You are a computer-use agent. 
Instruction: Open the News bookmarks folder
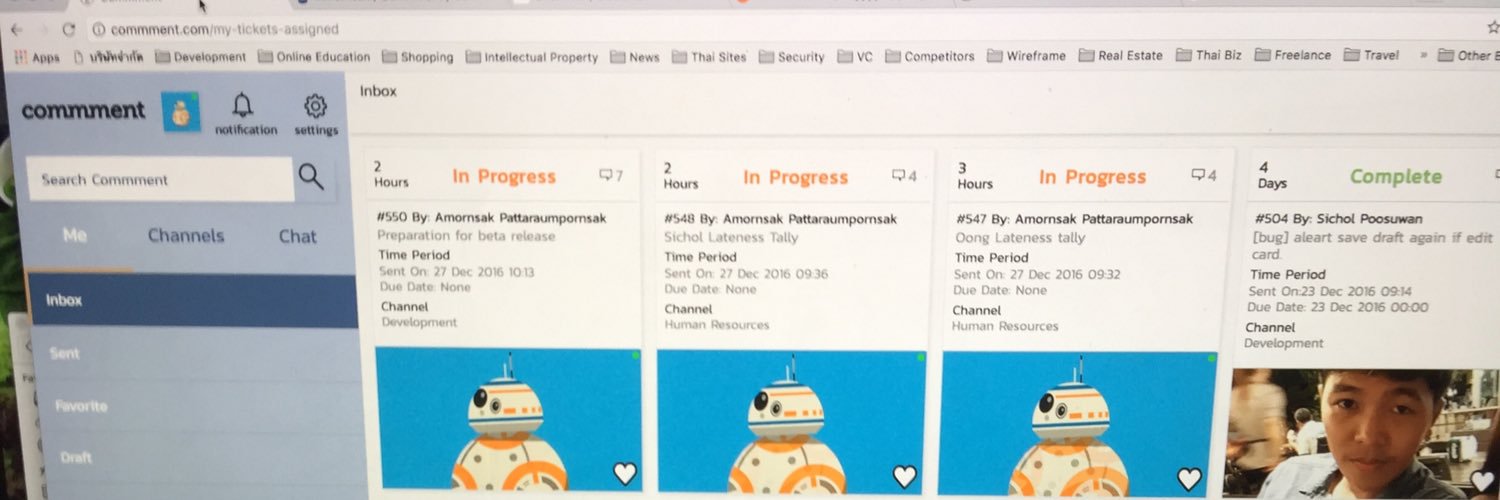(634, 57)
